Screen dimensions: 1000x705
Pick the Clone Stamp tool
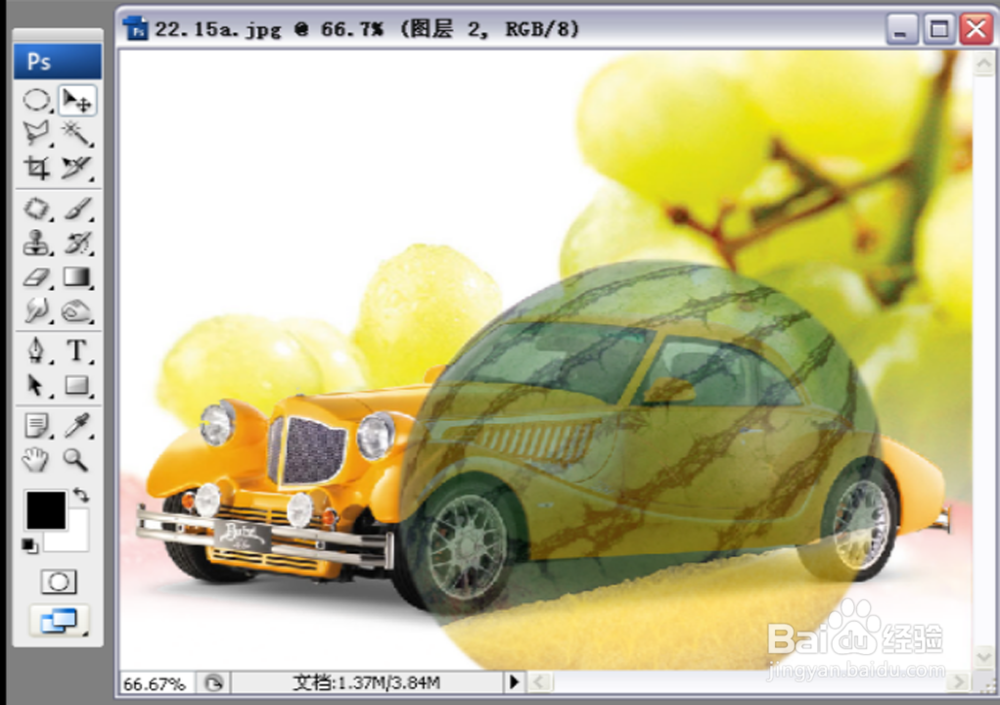(x=37, y=242)
